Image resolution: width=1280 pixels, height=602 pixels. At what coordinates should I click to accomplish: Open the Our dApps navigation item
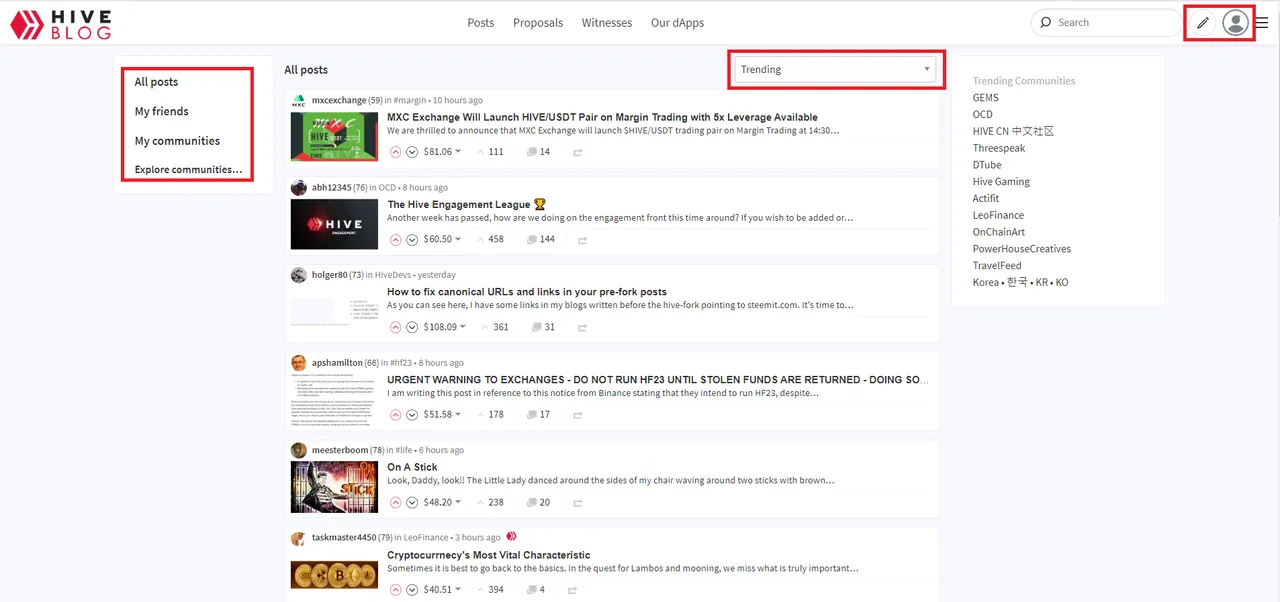point(677,22)
